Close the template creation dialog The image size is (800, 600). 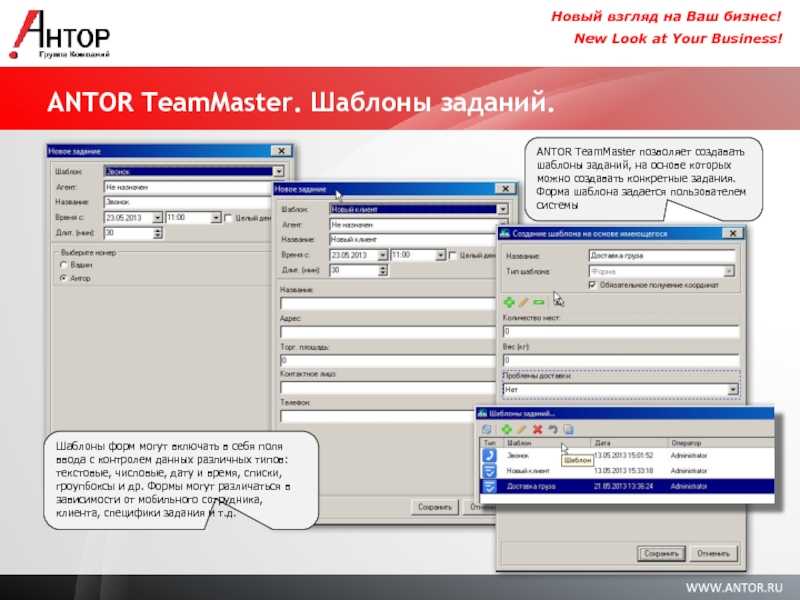click(733, 233)
